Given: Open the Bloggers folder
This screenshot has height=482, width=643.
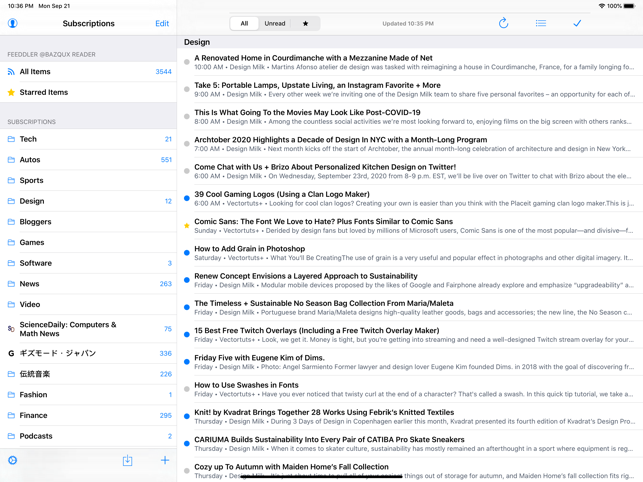Looking at the screenshot, I should (88, 222).
